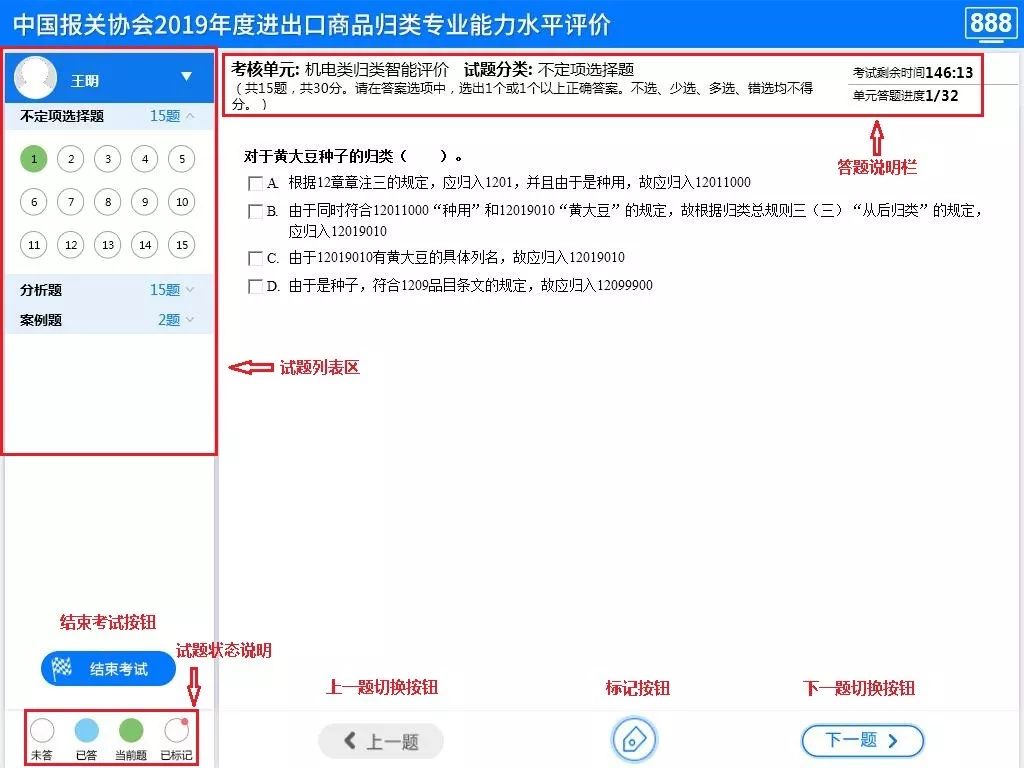Viewport: 1024px width, 768px height.
Task: Select option C checkbox
Action: (255, 259)
